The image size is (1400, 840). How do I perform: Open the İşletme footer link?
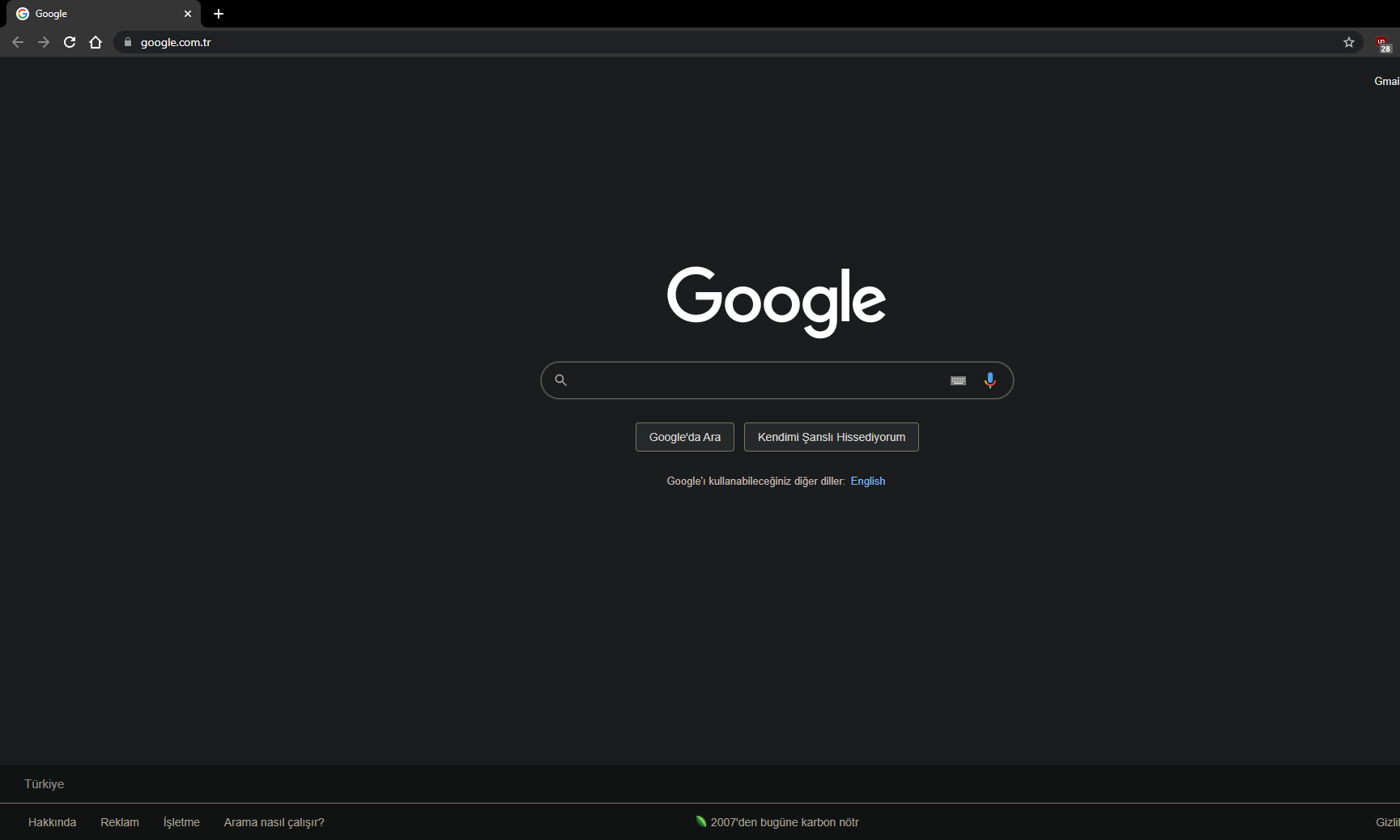[x=181, y=822]
